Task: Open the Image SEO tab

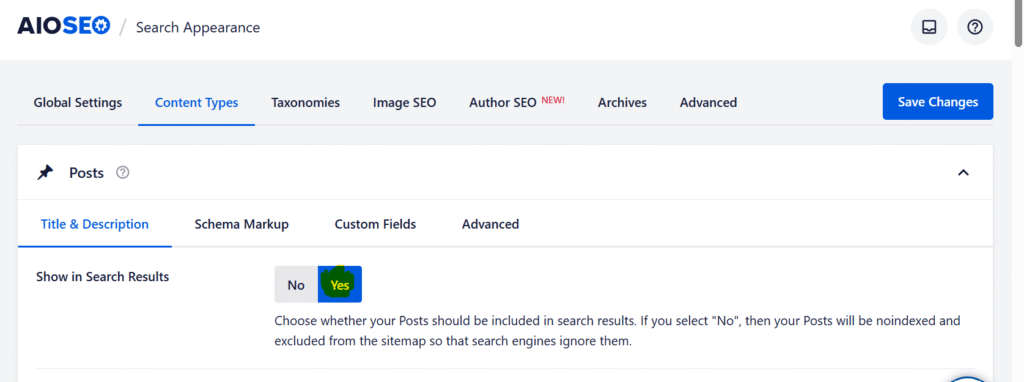Action: pyautogui.click(x=404, y=103)
